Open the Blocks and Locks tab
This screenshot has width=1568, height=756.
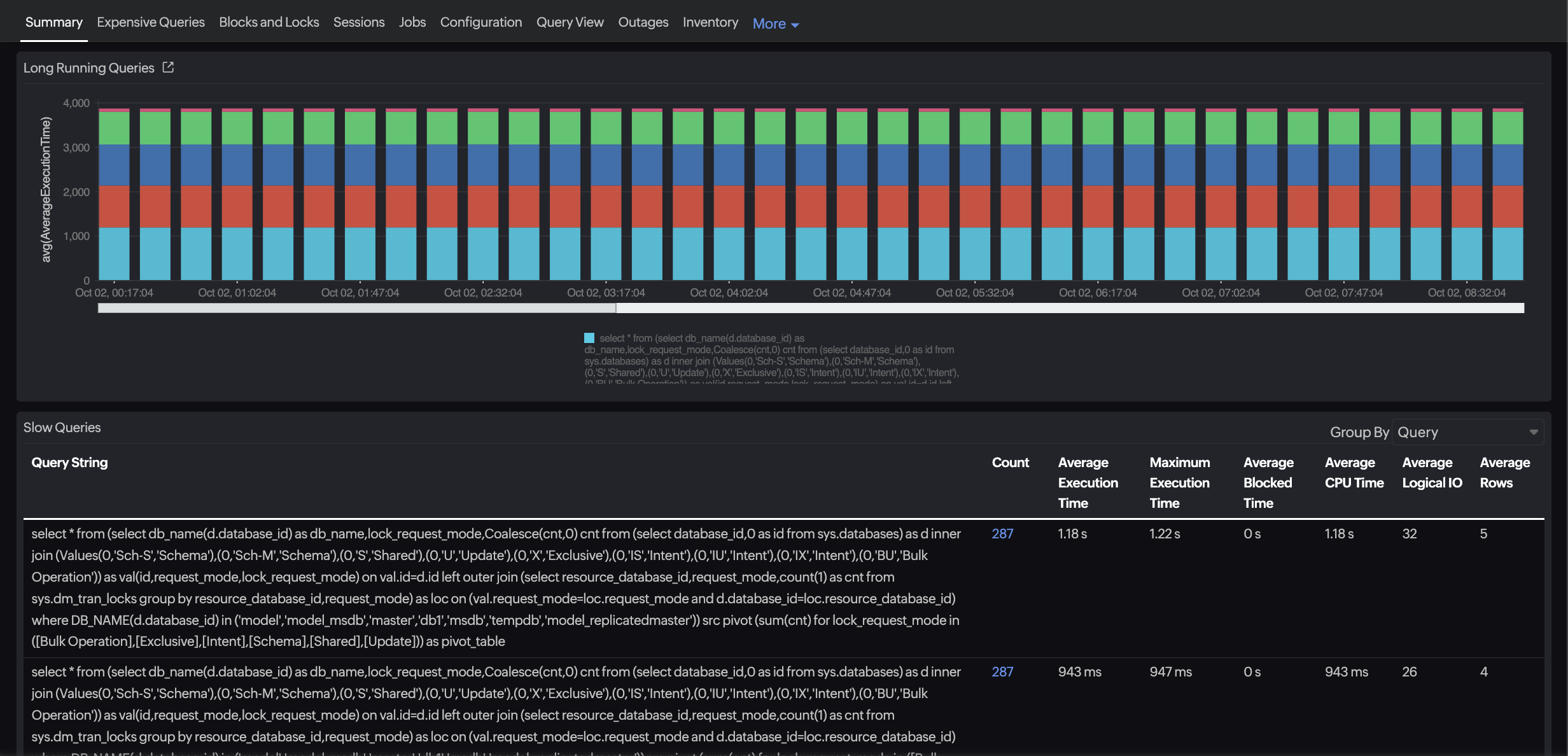269,22
